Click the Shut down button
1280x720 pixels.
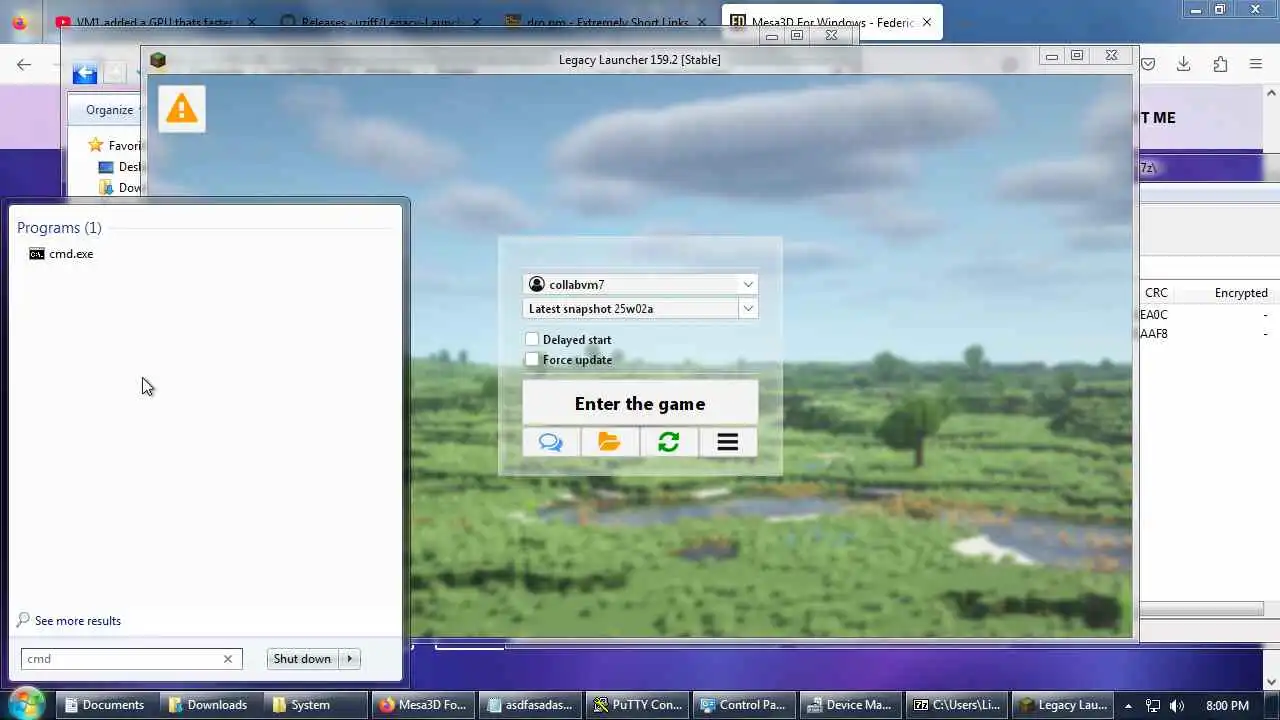pos(302,659)
